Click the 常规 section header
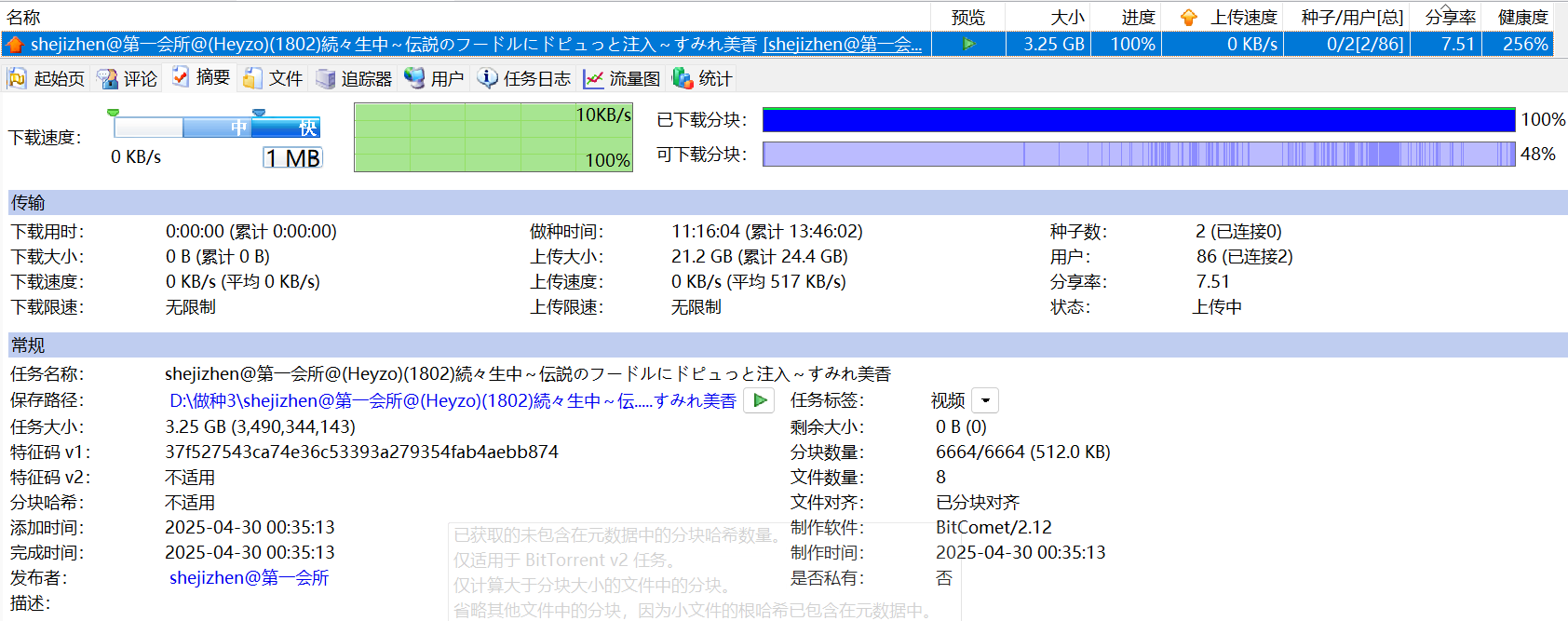 click(788, 344)
